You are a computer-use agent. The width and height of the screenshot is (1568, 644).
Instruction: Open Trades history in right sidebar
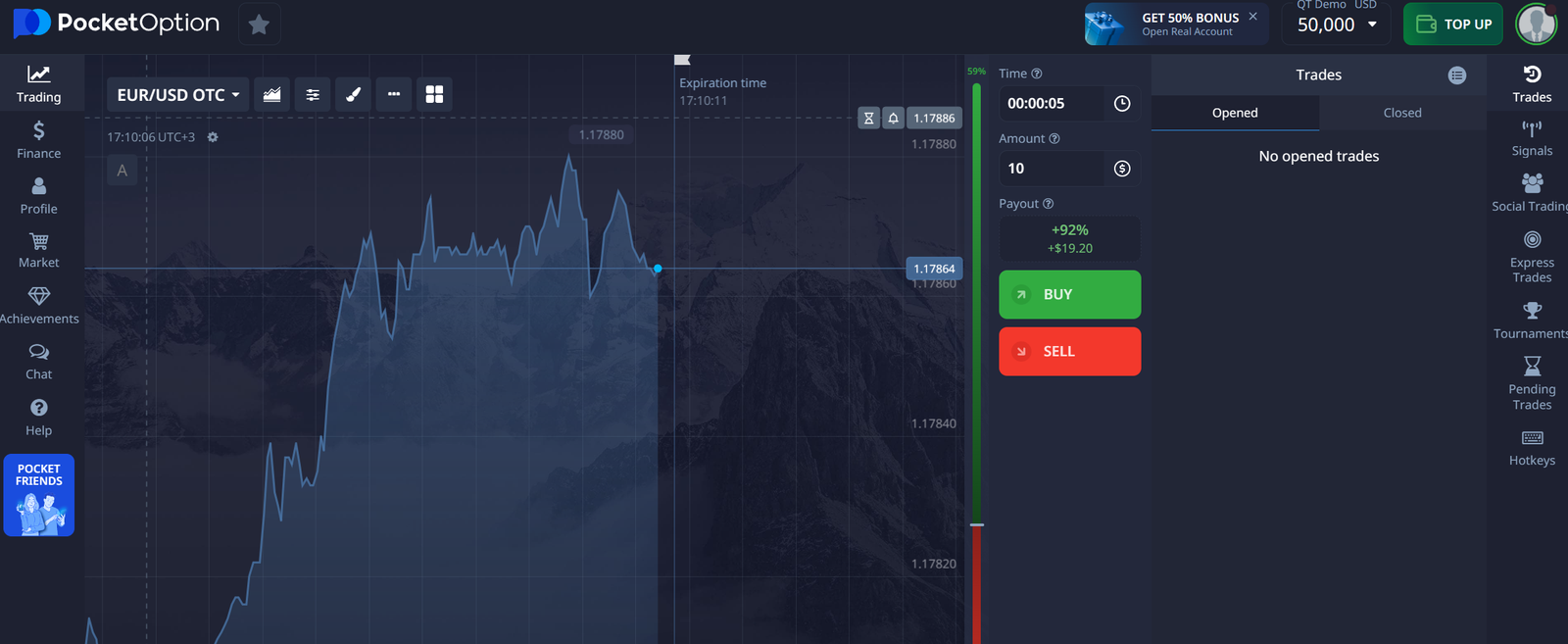[1532, 83]
